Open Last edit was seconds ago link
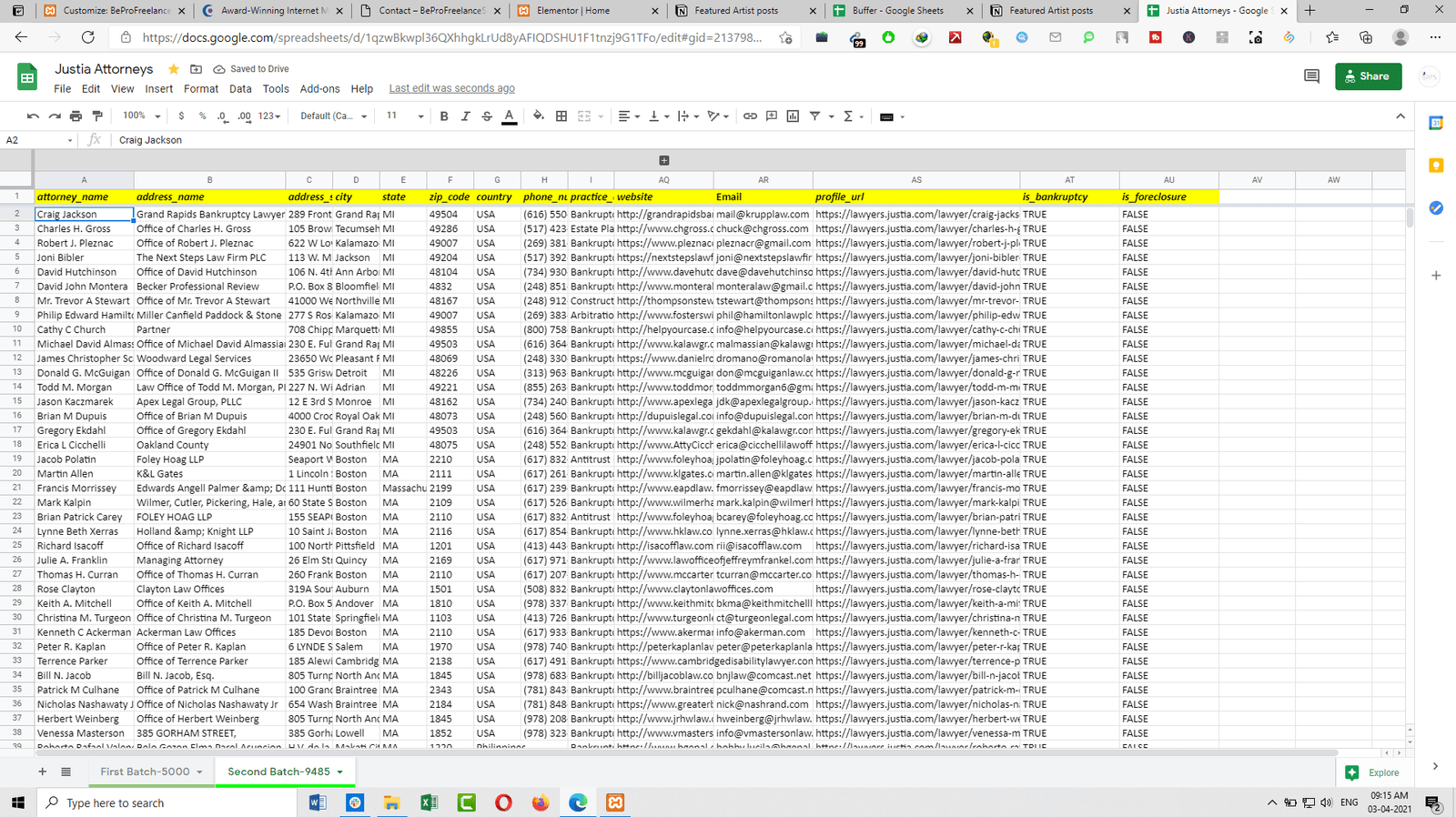1456x817 pixels. tap(451, 88)
